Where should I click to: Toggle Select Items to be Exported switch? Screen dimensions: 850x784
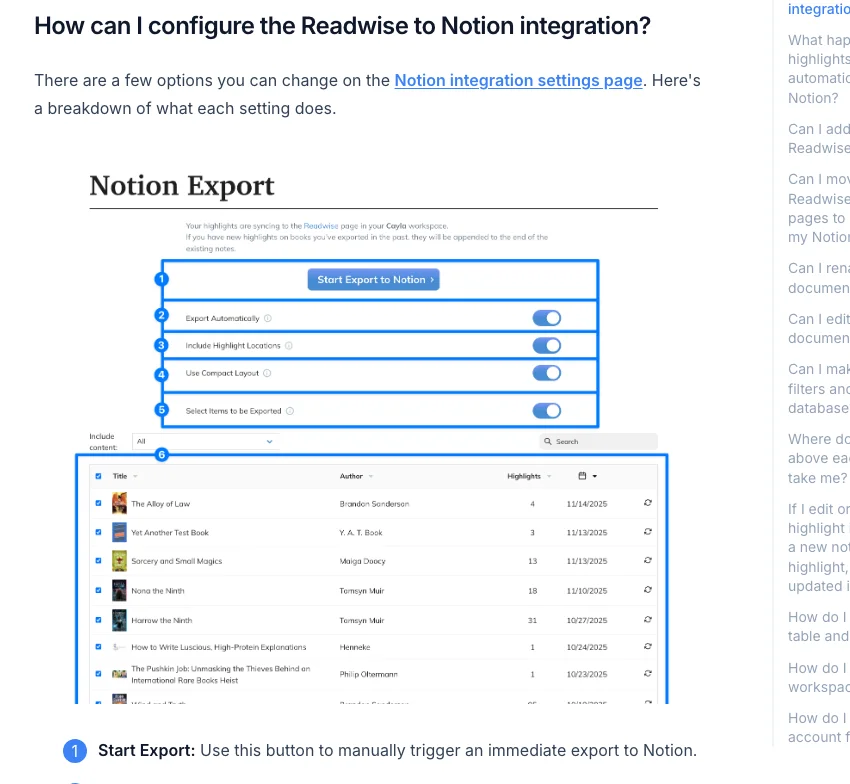[546, 411]
